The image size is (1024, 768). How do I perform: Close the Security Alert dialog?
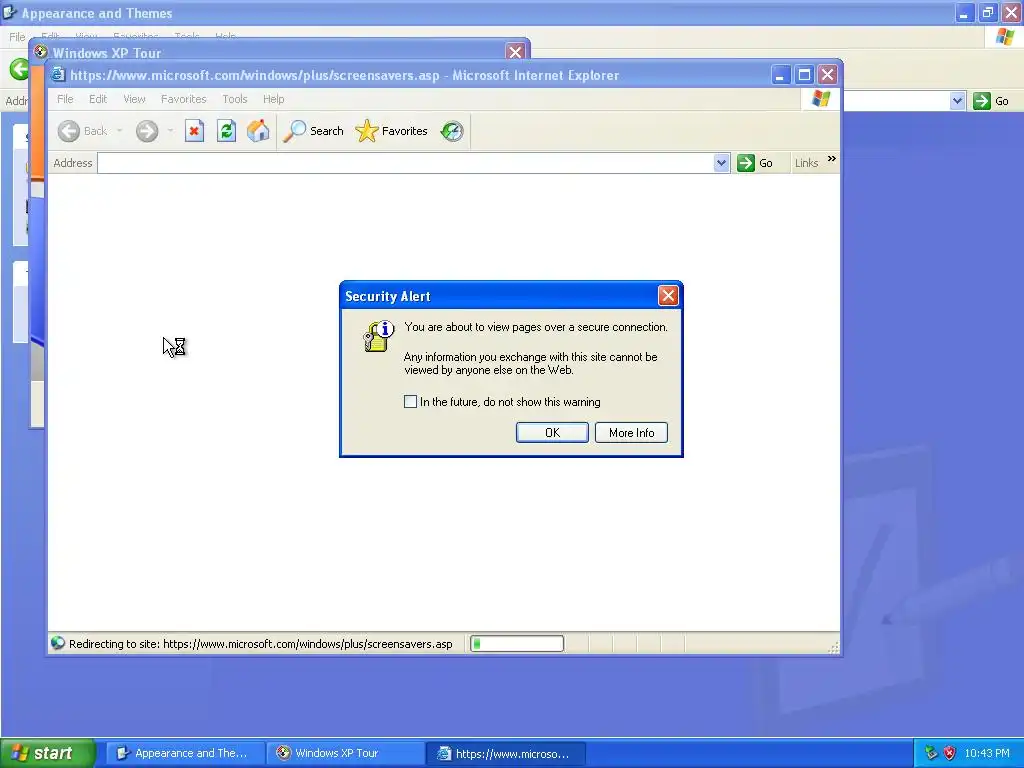668,296
